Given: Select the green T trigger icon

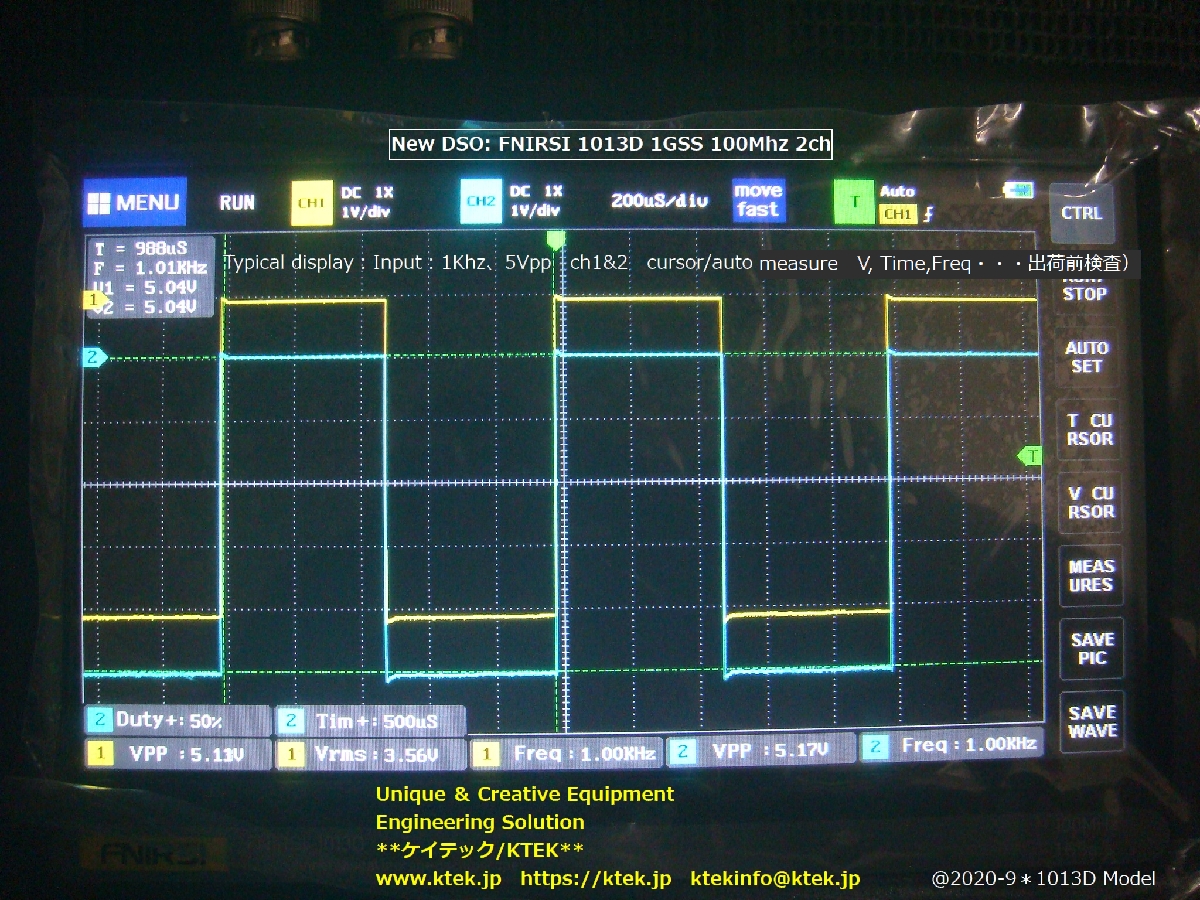Looking at the screenshot, I should click(x=853, y=202).
